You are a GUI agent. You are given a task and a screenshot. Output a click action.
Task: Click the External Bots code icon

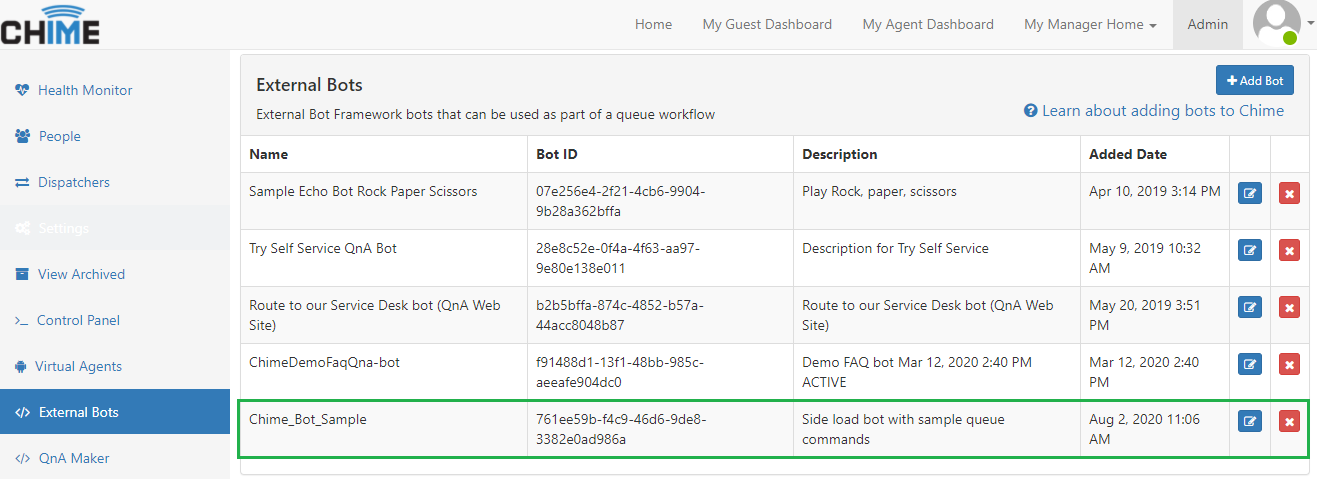tap(23, 412)
